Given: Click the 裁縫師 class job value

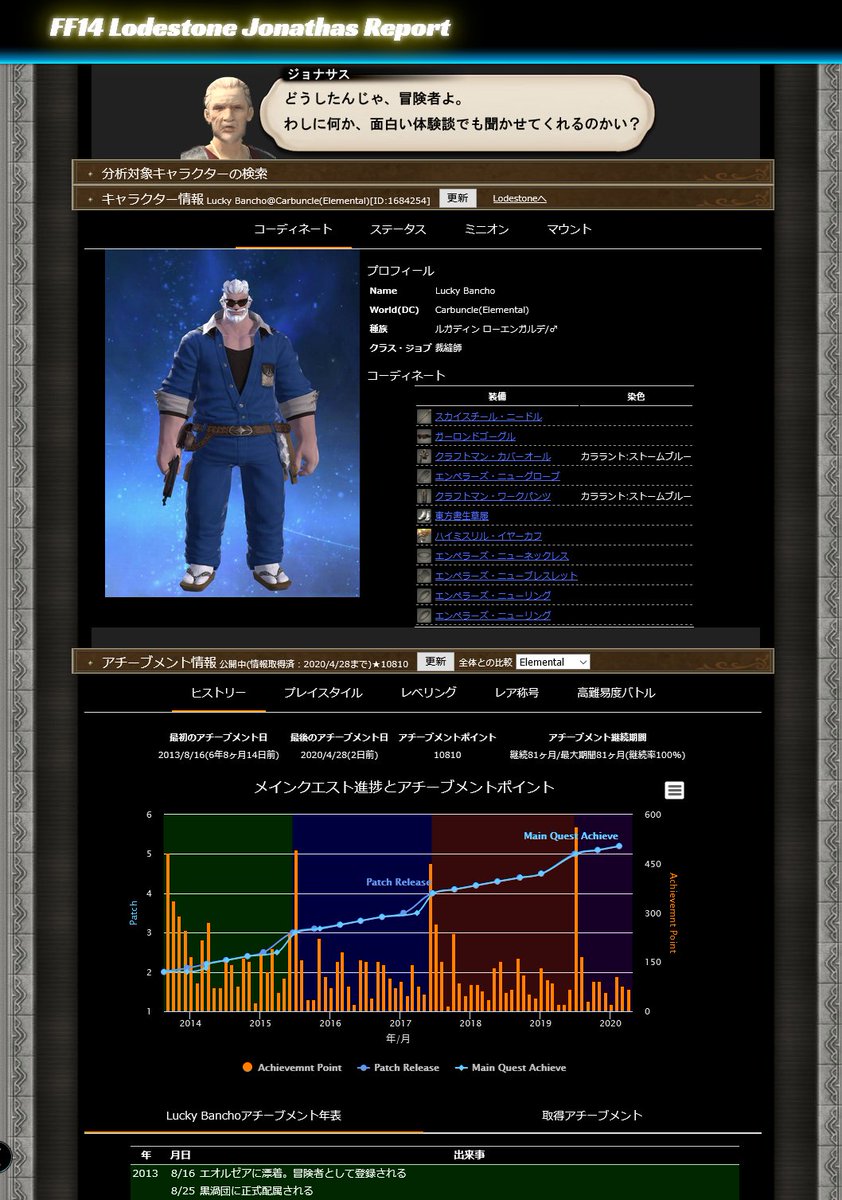Looking at the screenshot, I should point(448,348).
